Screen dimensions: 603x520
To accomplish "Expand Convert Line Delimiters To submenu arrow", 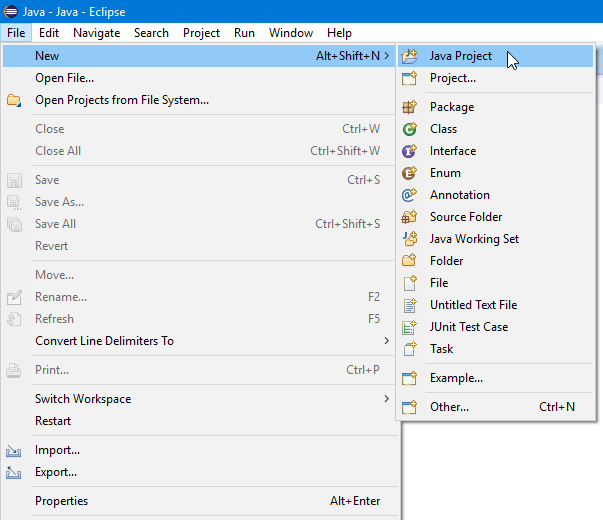I will point(387,341).
